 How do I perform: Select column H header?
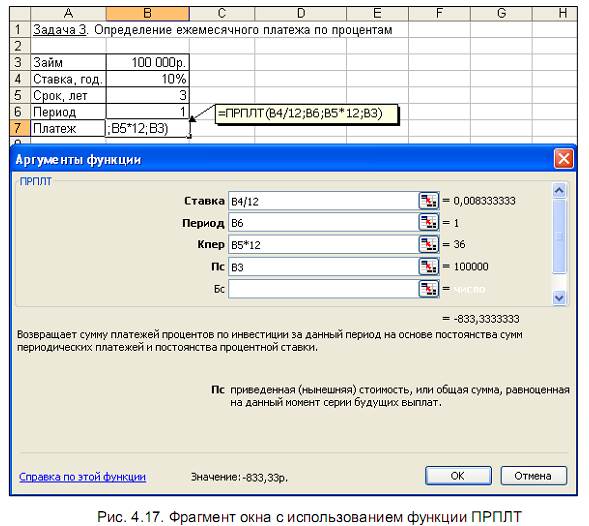(x=555, y=14)
